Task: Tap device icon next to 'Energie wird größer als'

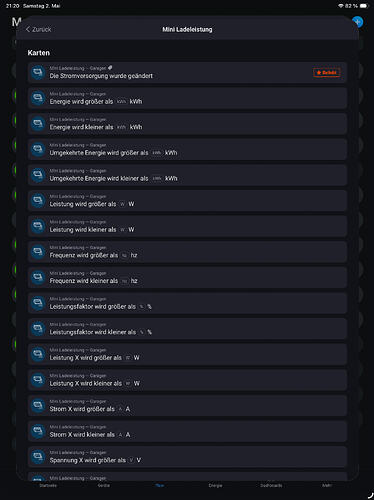Action: coord(38,98)
